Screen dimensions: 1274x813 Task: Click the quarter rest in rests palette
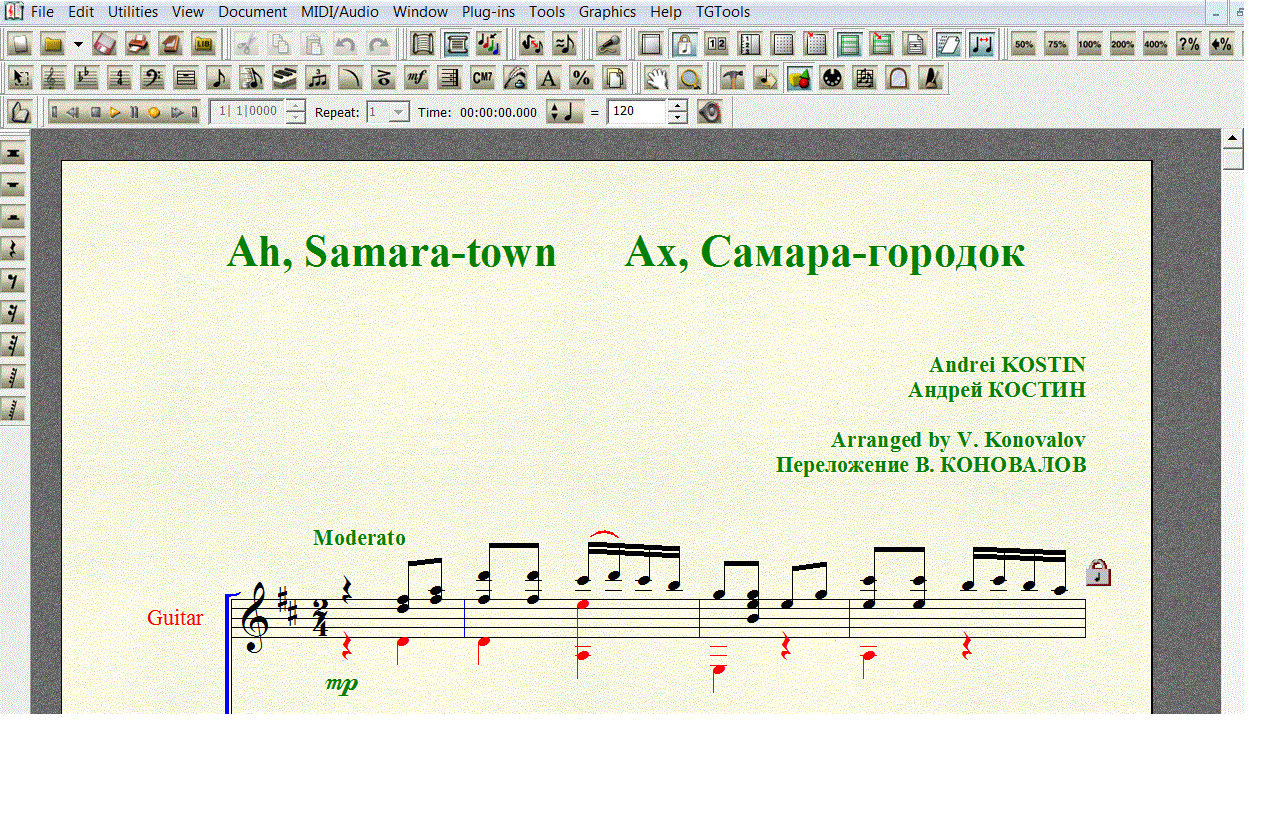point(14,249)
